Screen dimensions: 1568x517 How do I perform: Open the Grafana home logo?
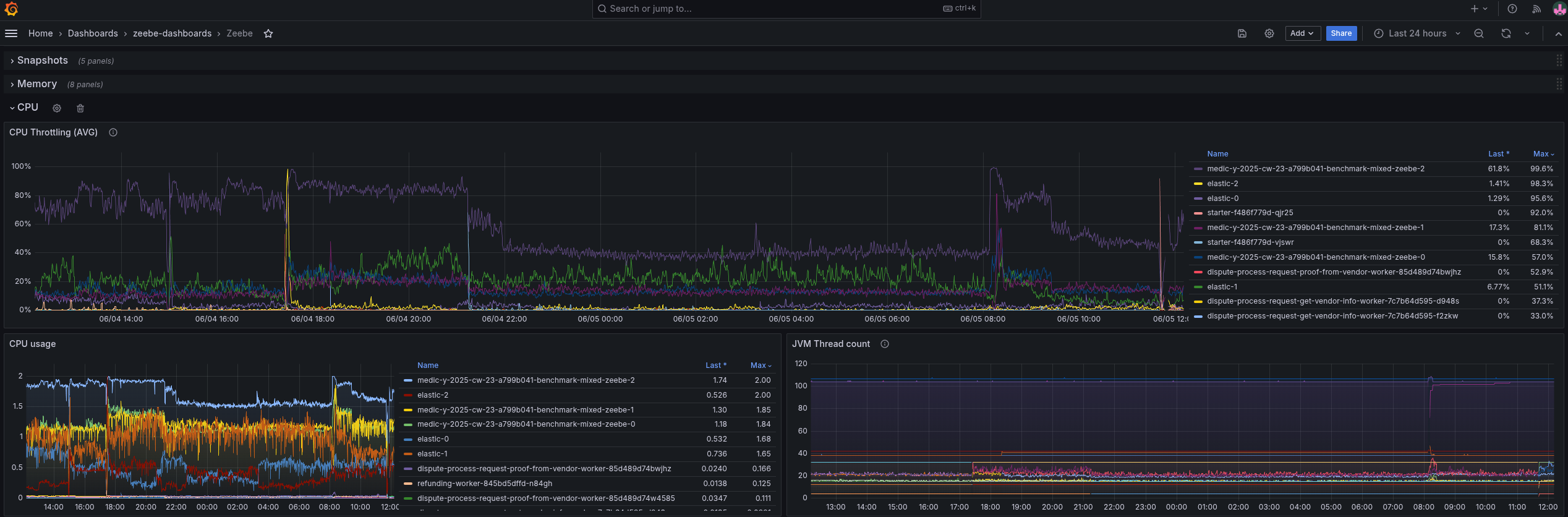11,9
